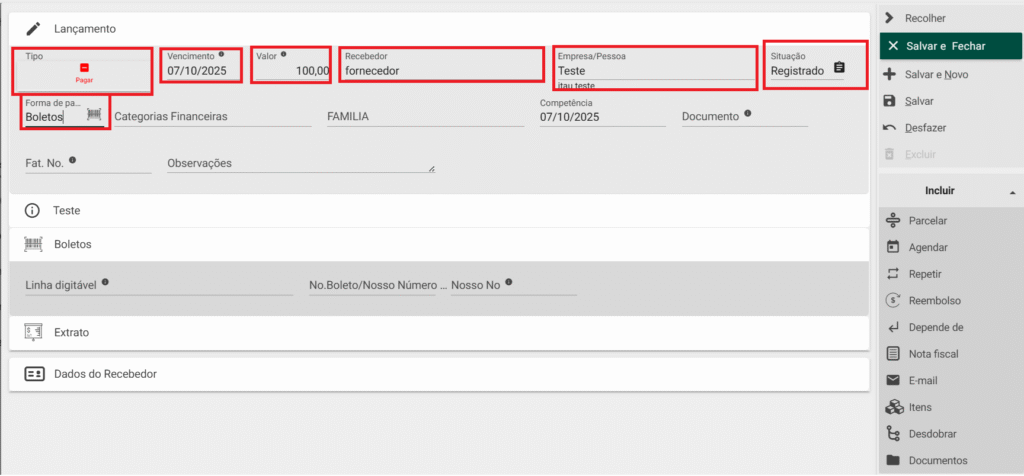Select the Reembolso refund icon
This screenshot has width=1024, height=476.
pyautogui.click(x=894, y=301)
